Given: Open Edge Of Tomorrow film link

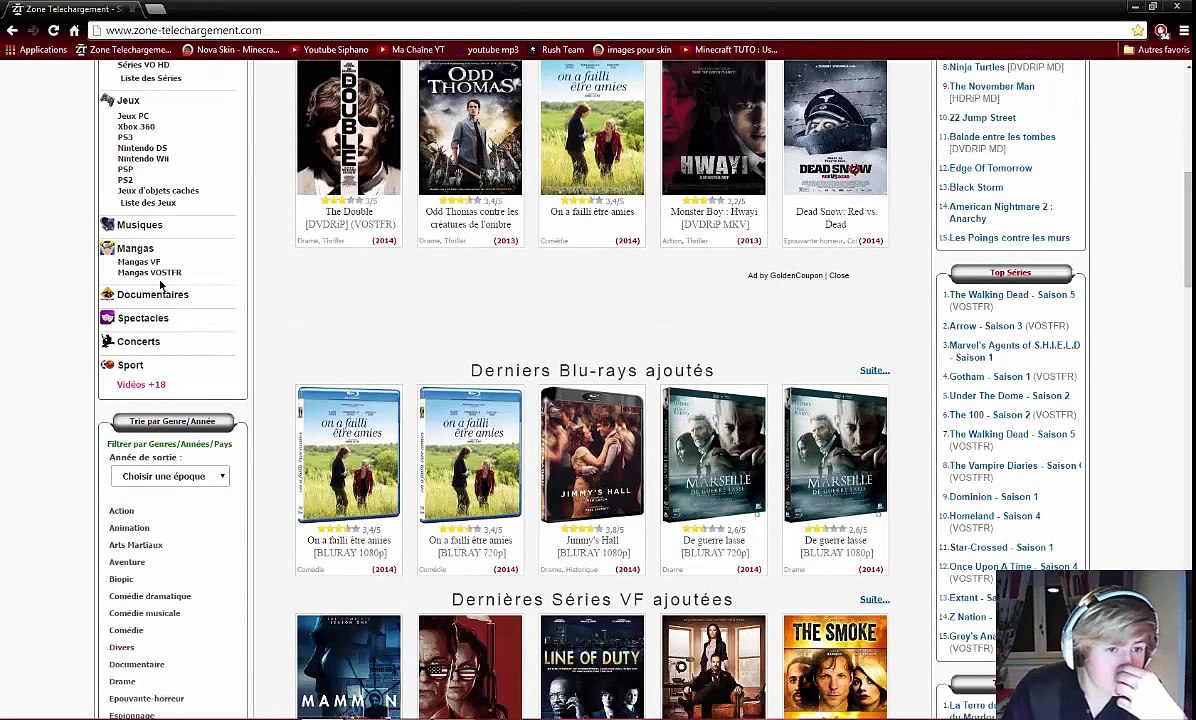Looking at the screenshot, I should (990, 168).
